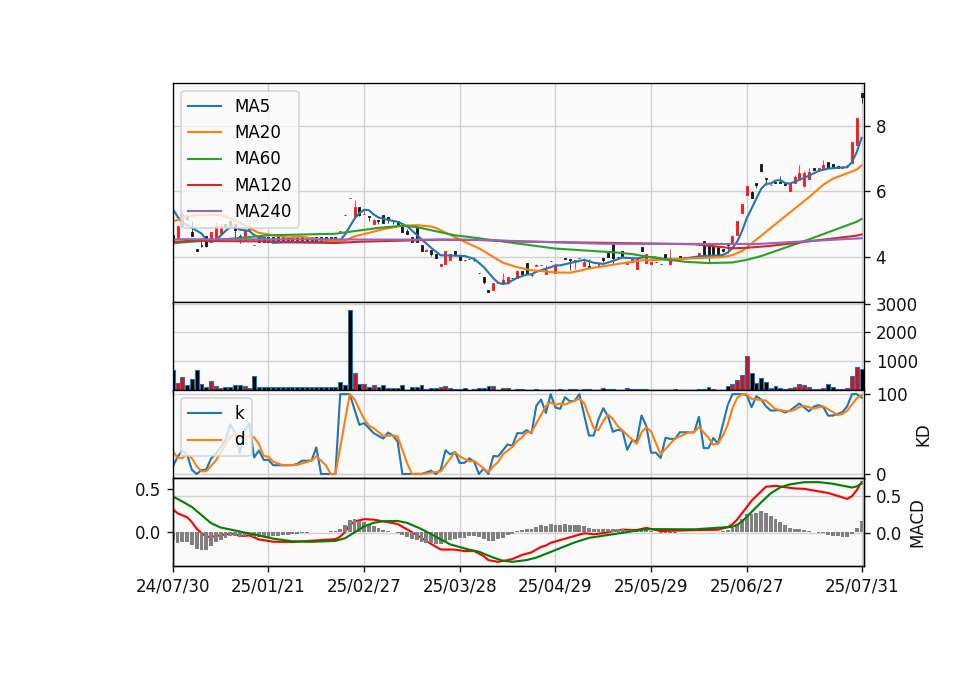Click the MA240 legend label

pyautogui.click(x=263, y=211)
